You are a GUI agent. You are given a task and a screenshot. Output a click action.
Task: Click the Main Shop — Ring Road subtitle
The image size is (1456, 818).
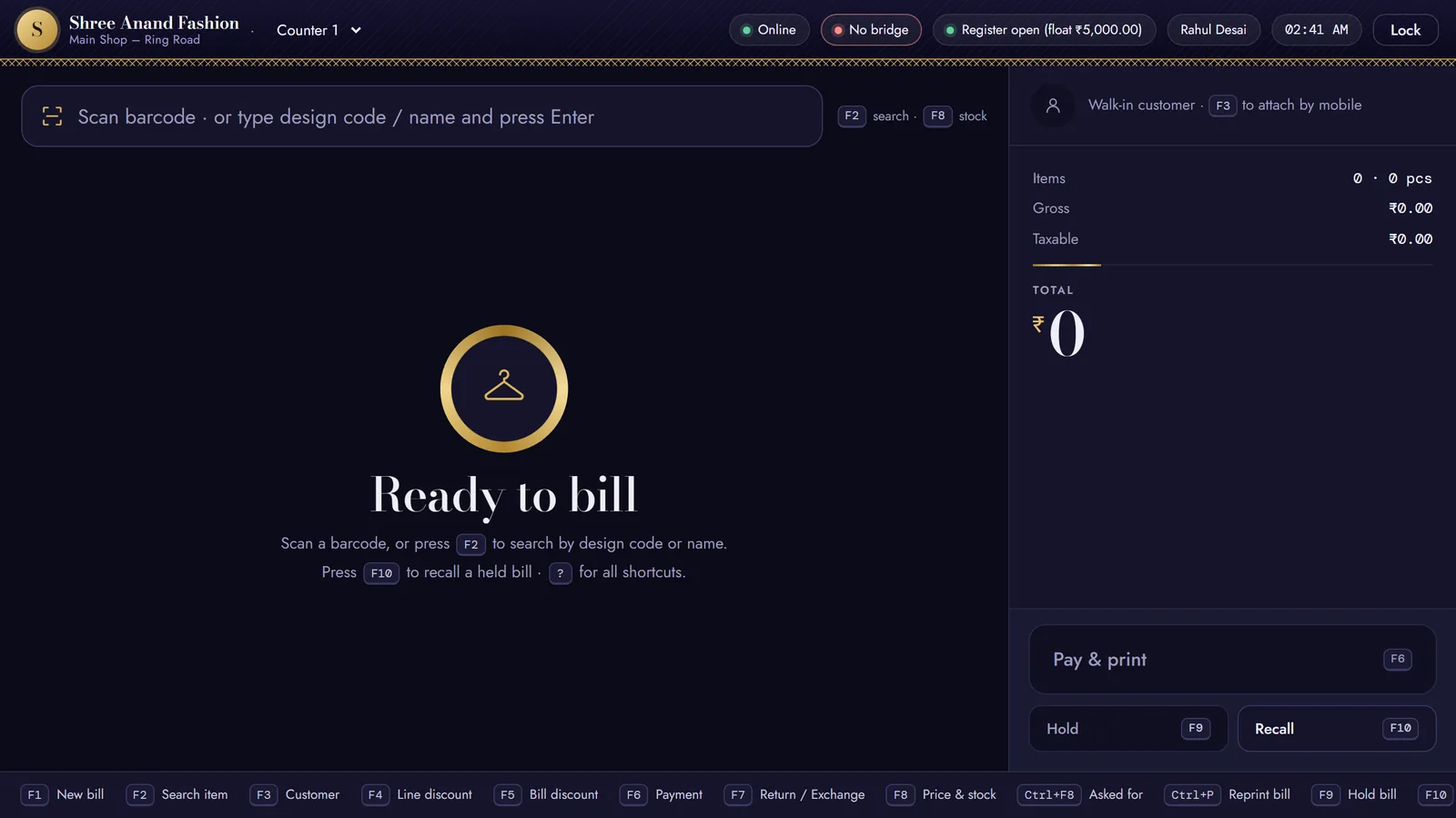(x=135, y=40)
